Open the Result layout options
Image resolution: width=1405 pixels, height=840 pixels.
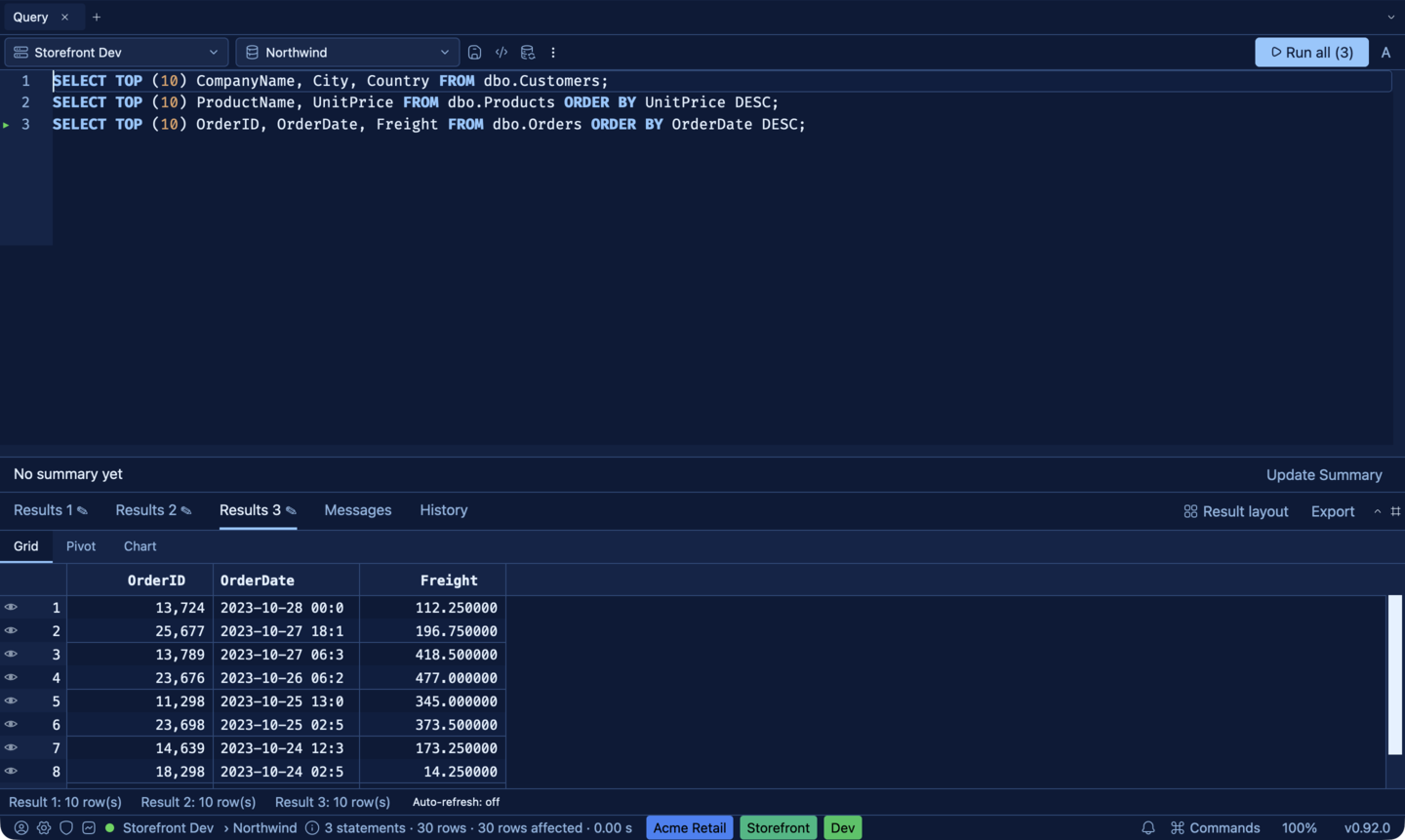point(1235,511)
